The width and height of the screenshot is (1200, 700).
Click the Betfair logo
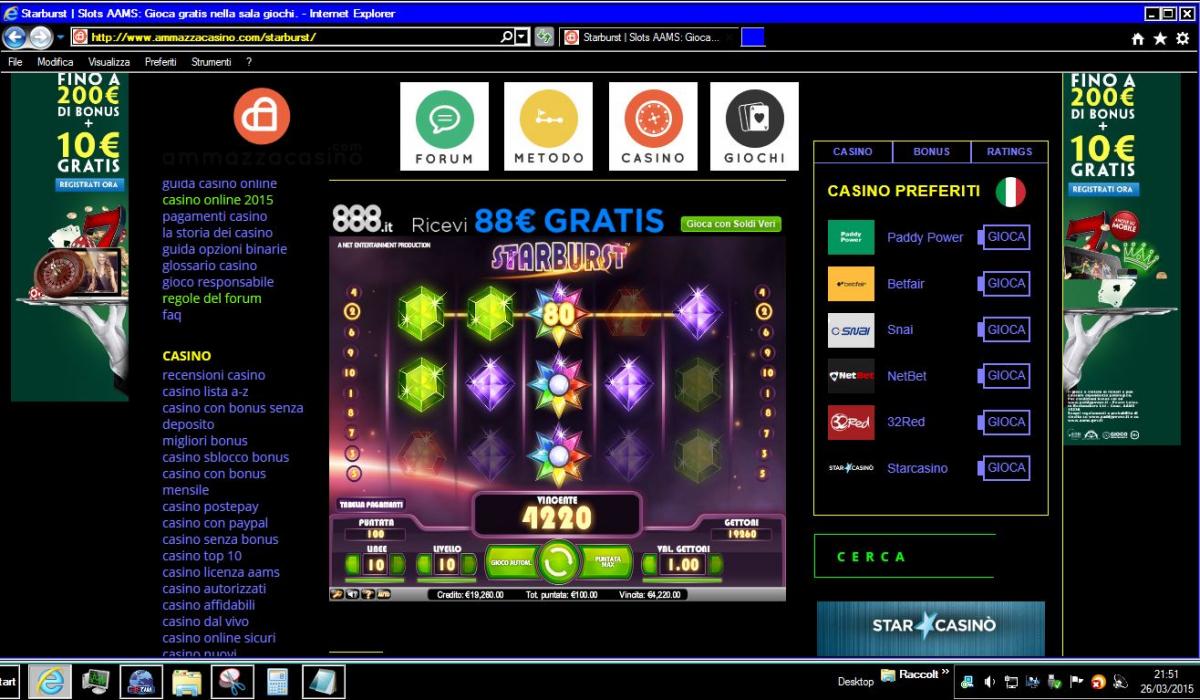pos(851,284)
